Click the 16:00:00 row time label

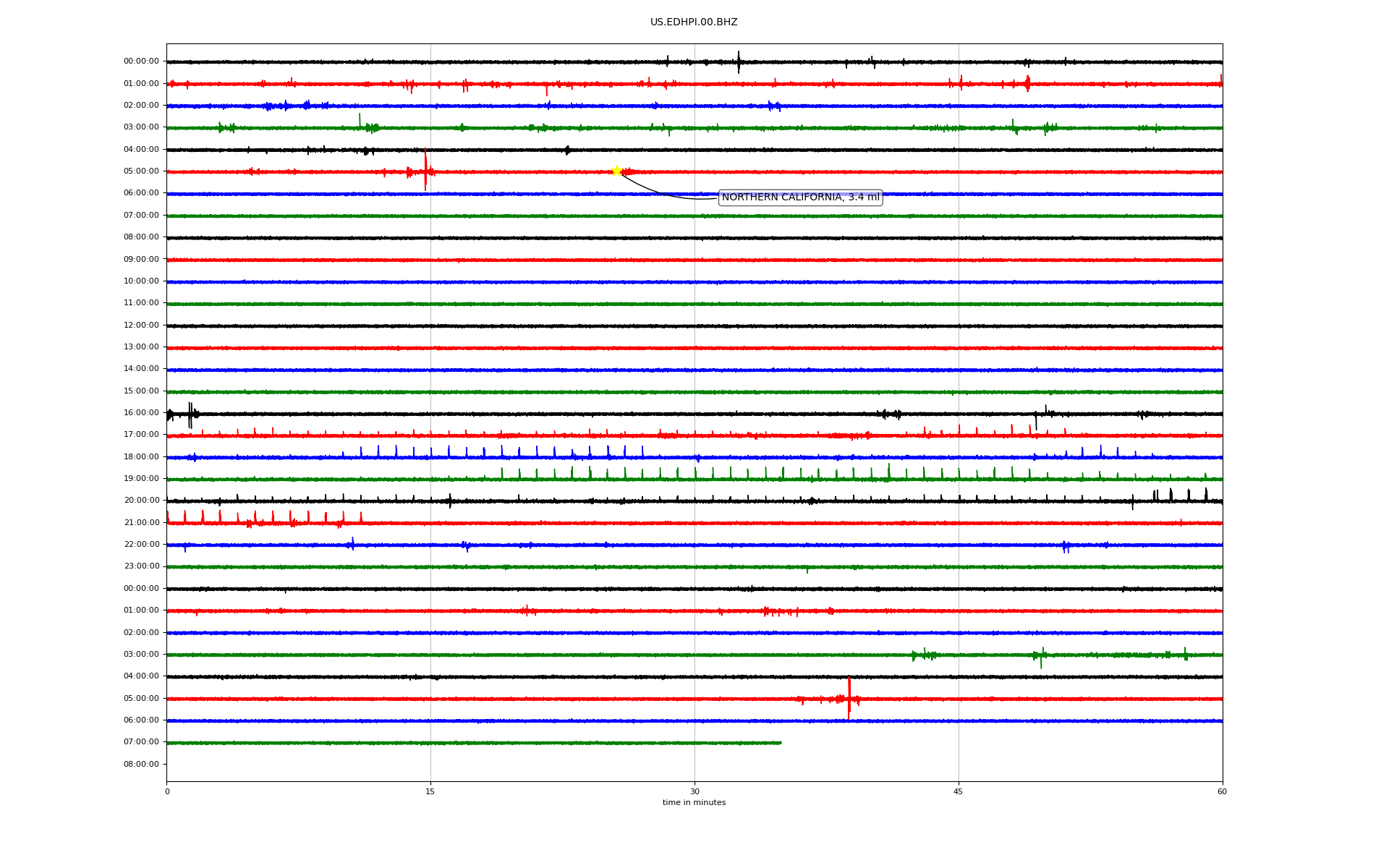point(141,413)
